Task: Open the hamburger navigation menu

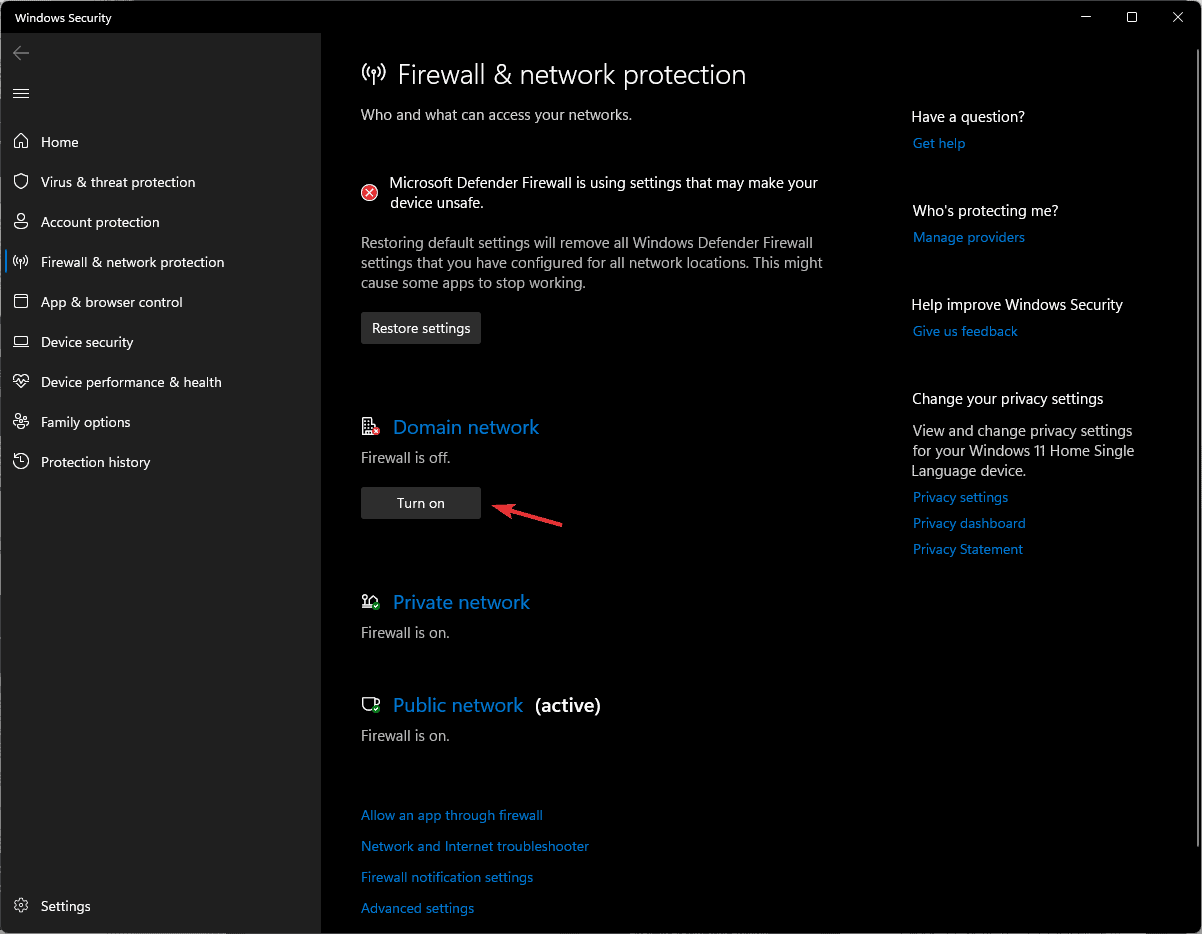Action: click(x=21, y=93)
